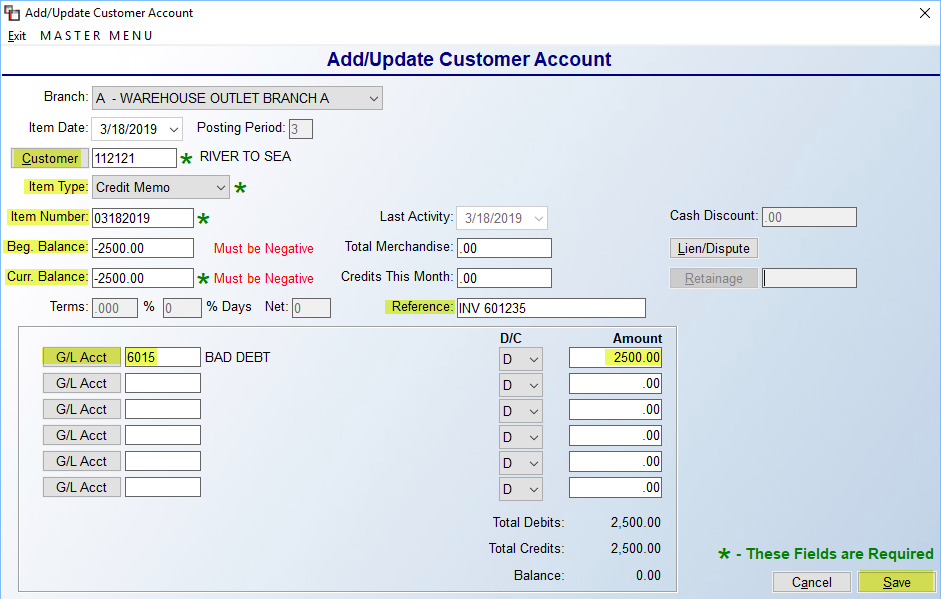
Task: Click the Total Merchandise field
Action: [504, 248]
